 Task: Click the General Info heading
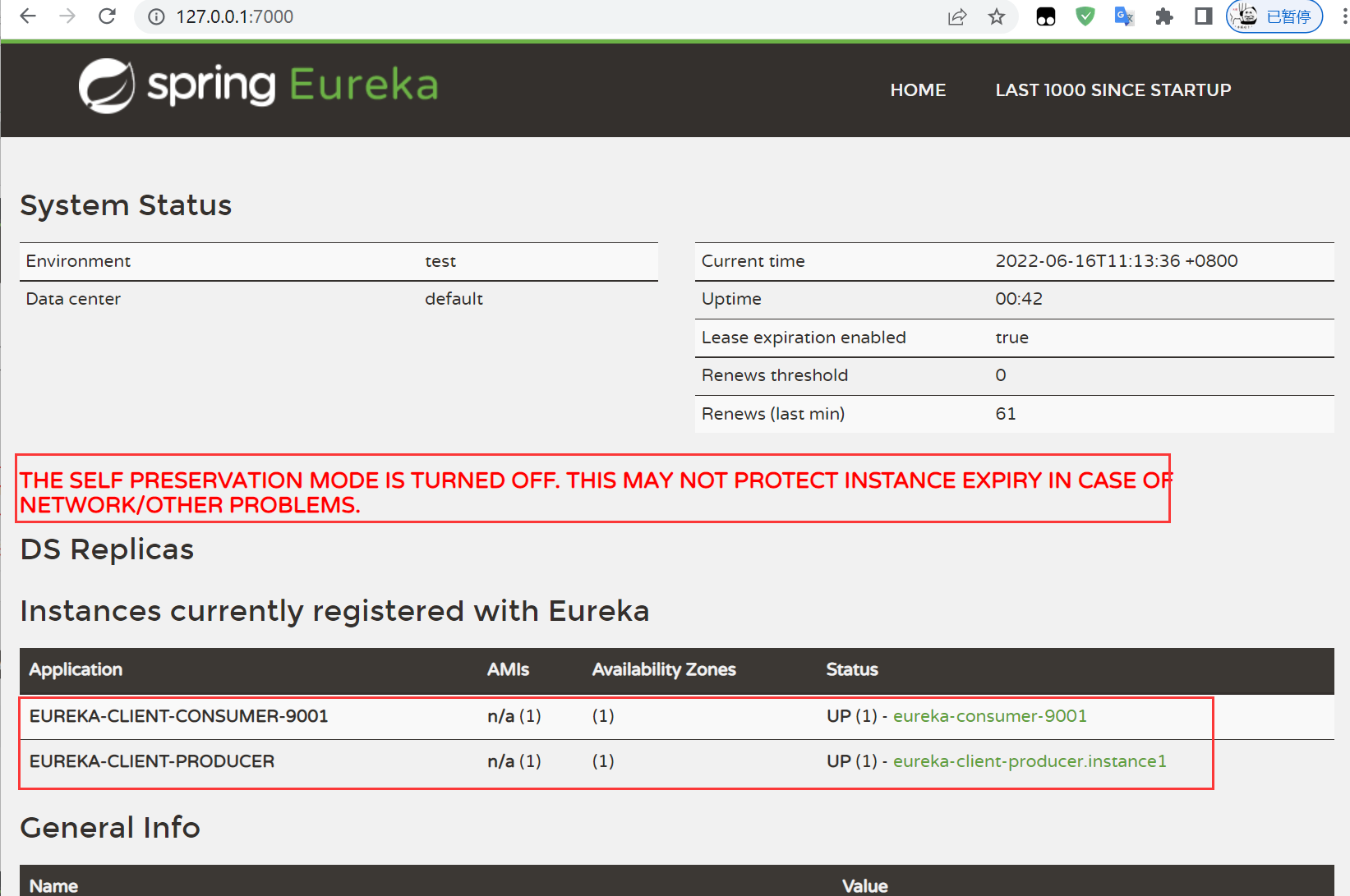coord(110,828)
